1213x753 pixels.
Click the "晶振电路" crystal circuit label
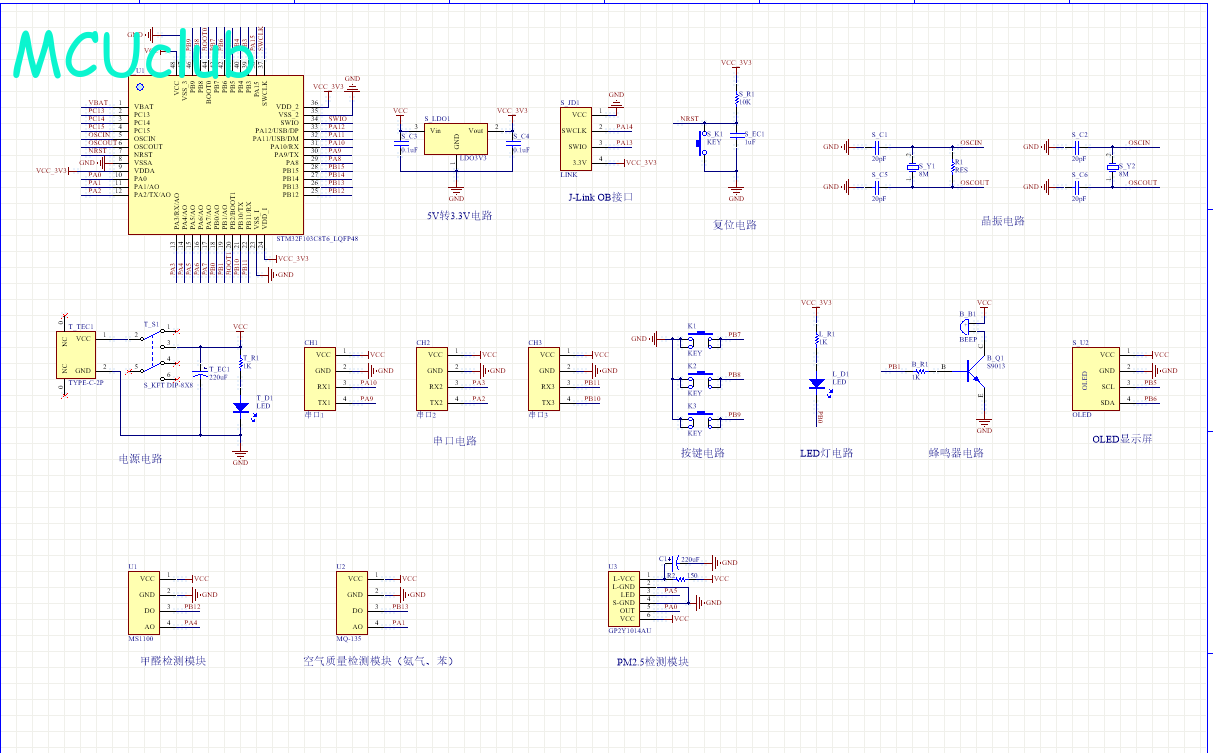[1002, 221]
